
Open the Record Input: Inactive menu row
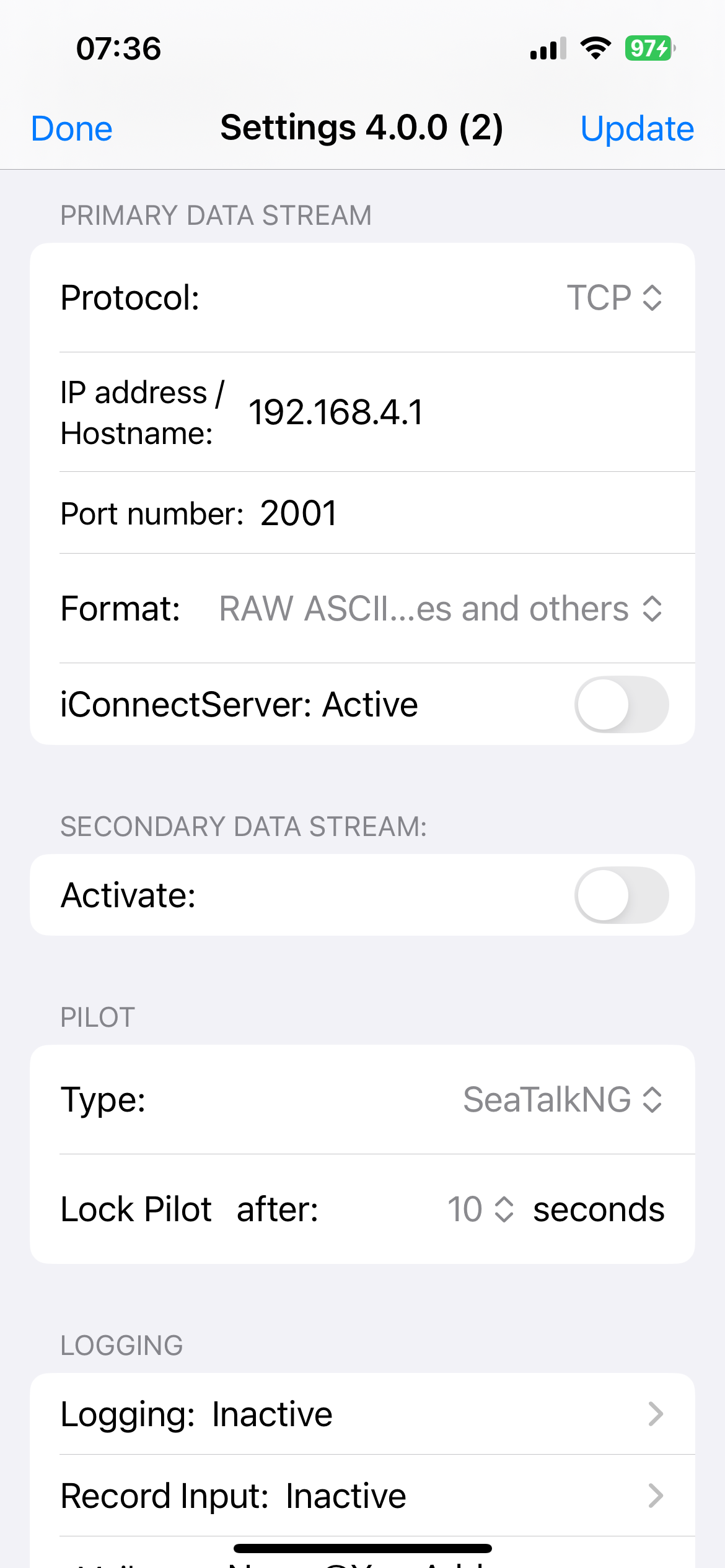362,1496
